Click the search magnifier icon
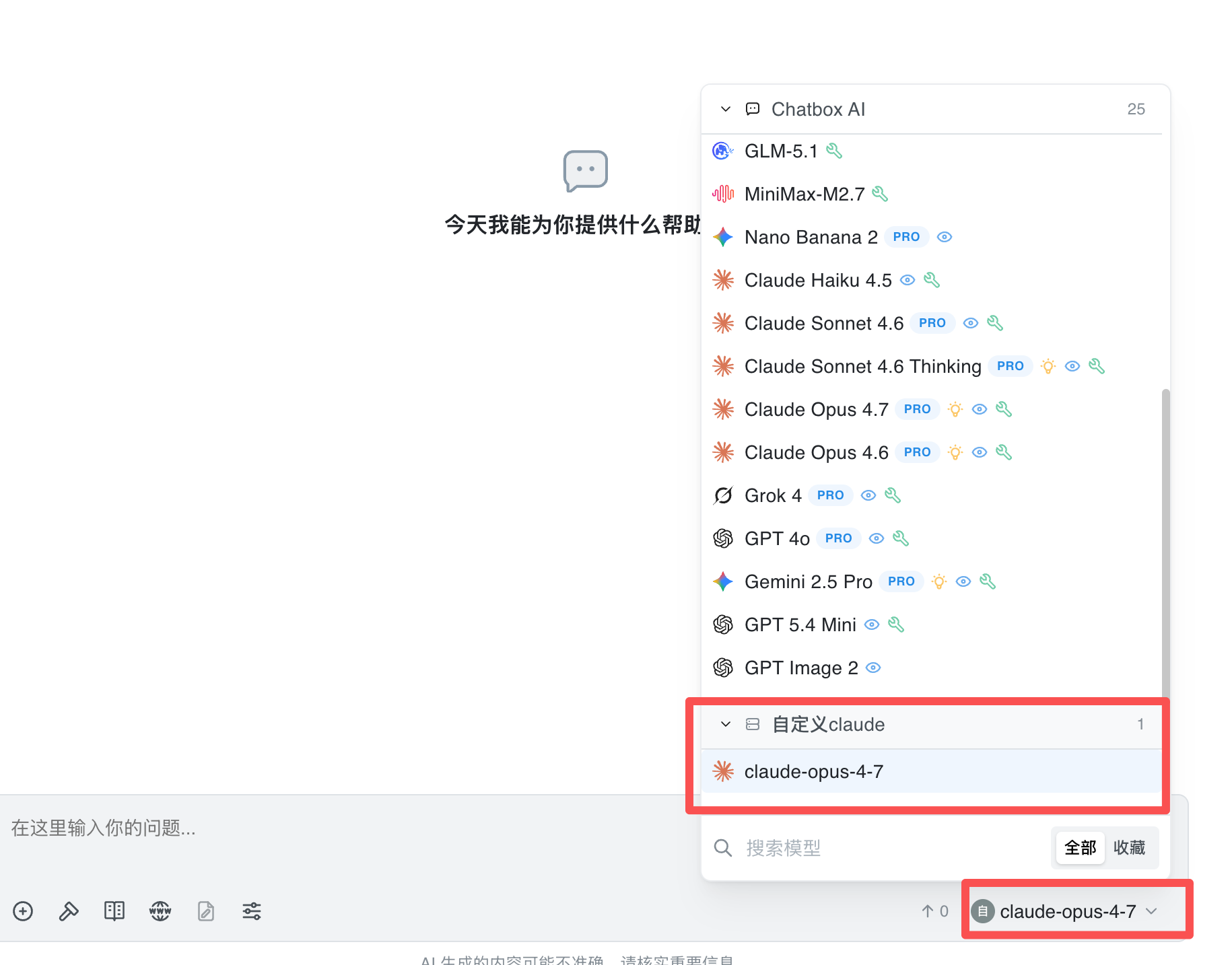 (x=723, y=848)
